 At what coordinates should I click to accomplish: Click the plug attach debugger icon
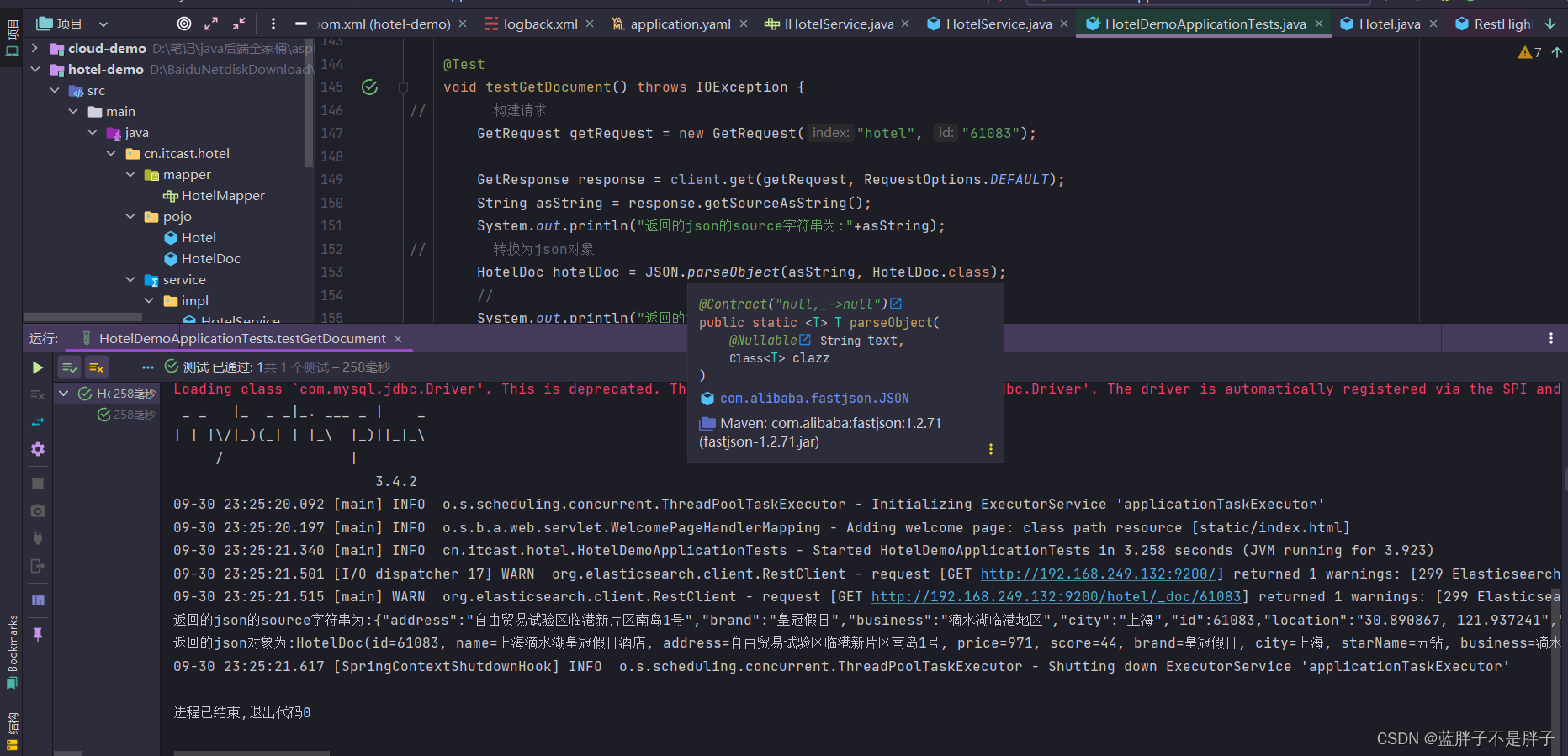[37, 538]
